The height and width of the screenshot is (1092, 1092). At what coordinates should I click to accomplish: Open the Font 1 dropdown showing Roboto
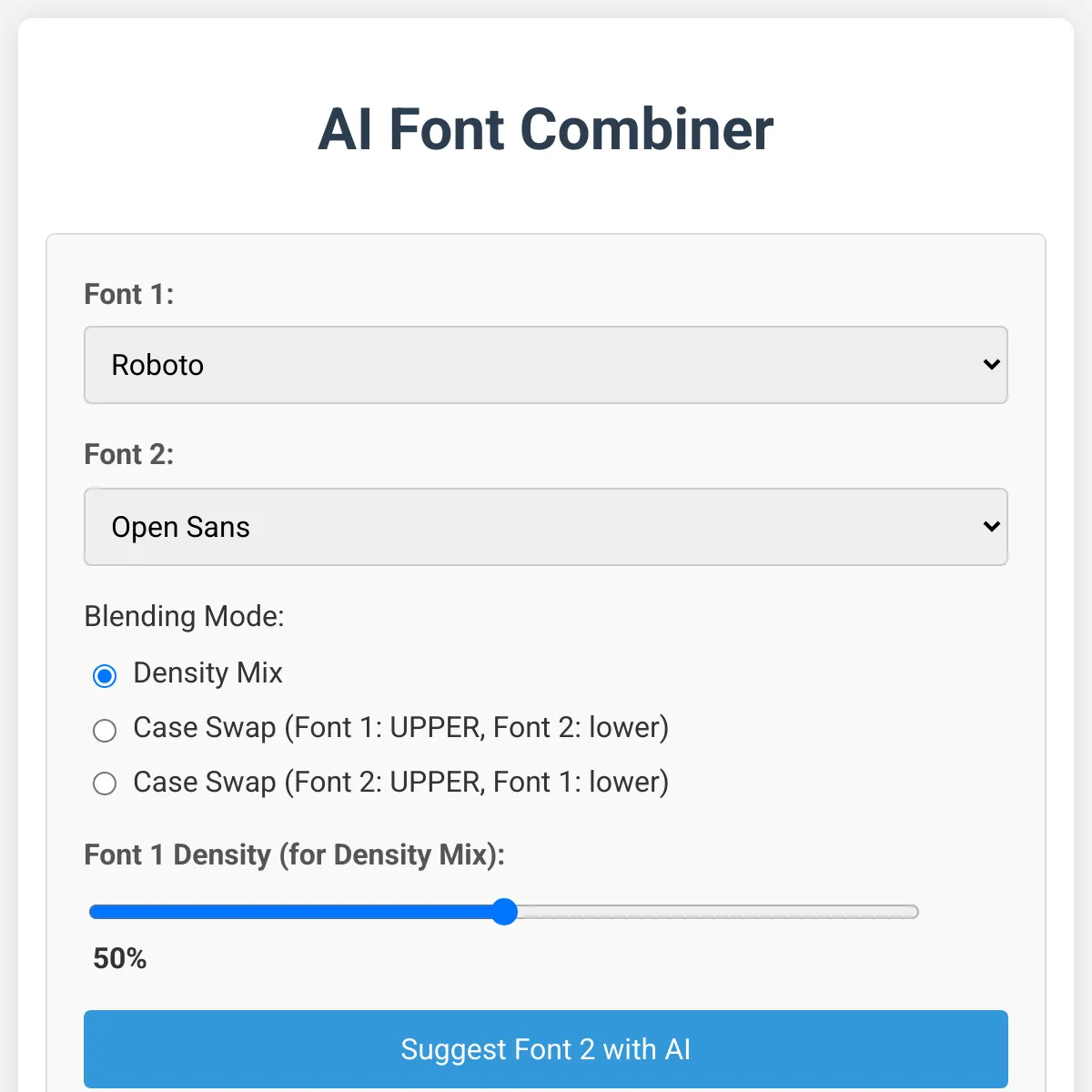[546, 365]
